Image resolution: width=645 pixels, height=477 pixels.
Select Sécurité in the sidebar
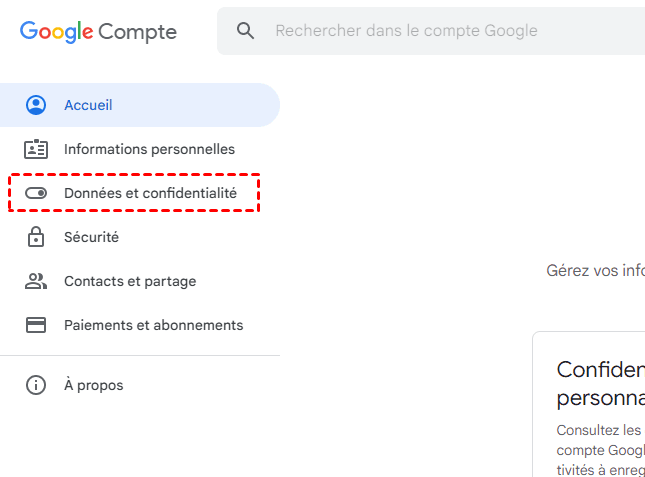tap(91, 237)
